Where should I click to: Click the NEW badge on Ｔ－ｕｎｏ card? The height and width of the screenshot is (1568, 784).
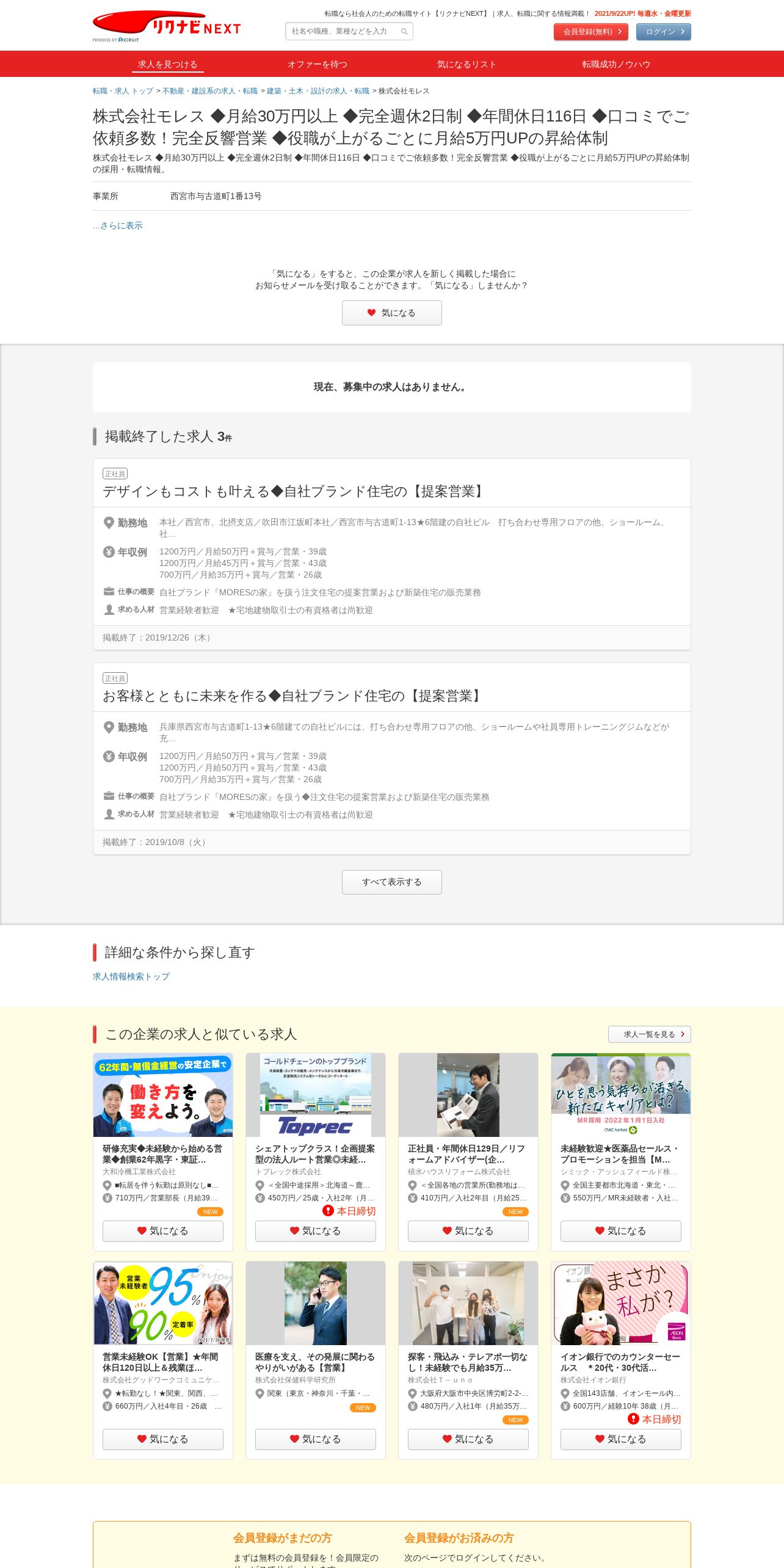pos(515,1420)
